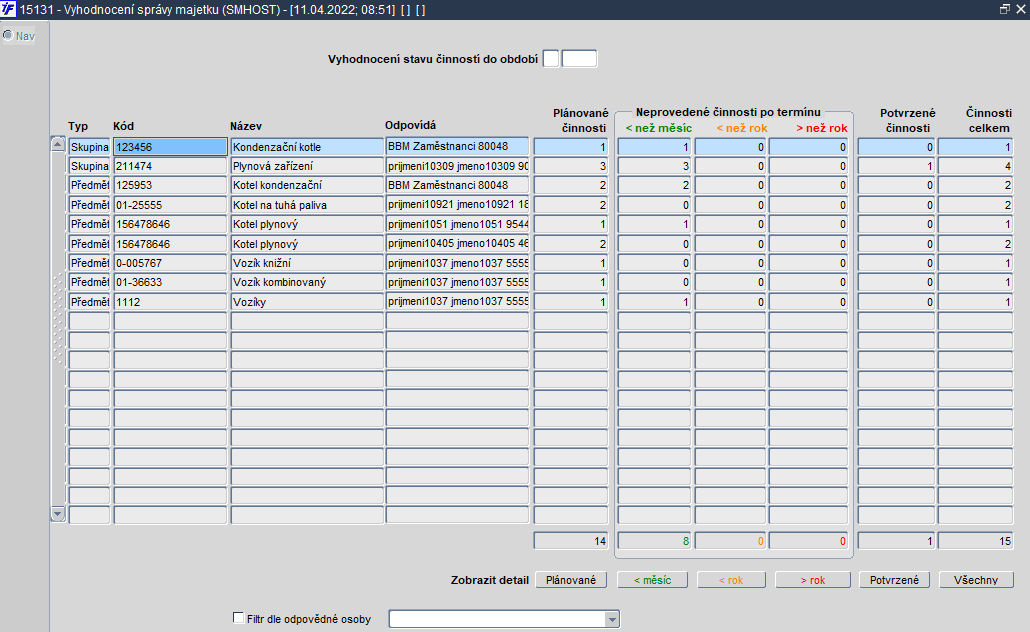Image resolution: width=1030 pixels, height=632 pixels.
Task: Restore the window using the title bar icon
Action: click(x=1004, y=9)
